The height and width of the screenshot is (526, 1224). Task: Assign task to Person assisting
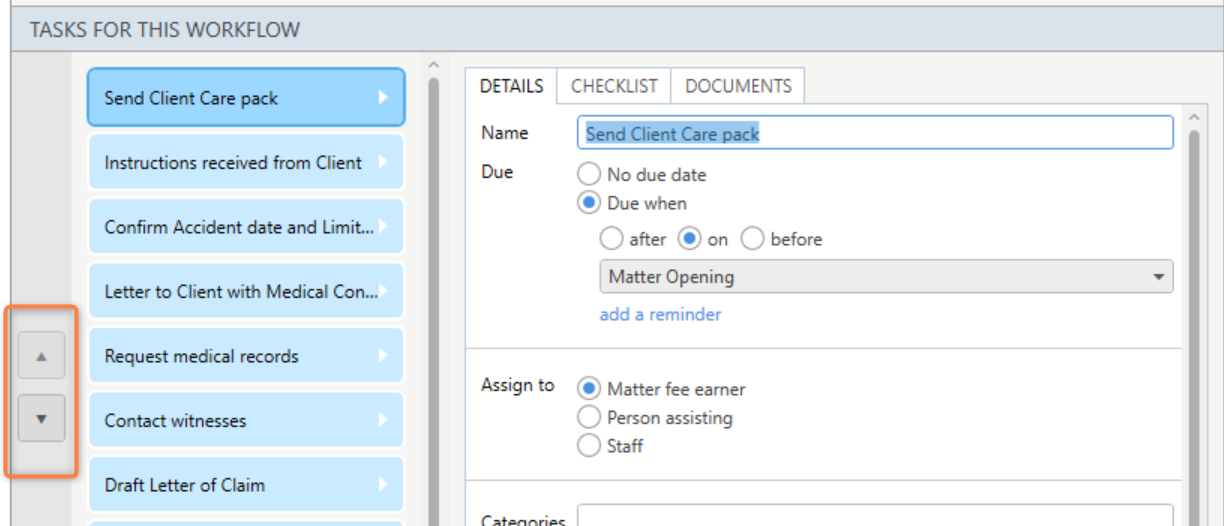[589, 417]
